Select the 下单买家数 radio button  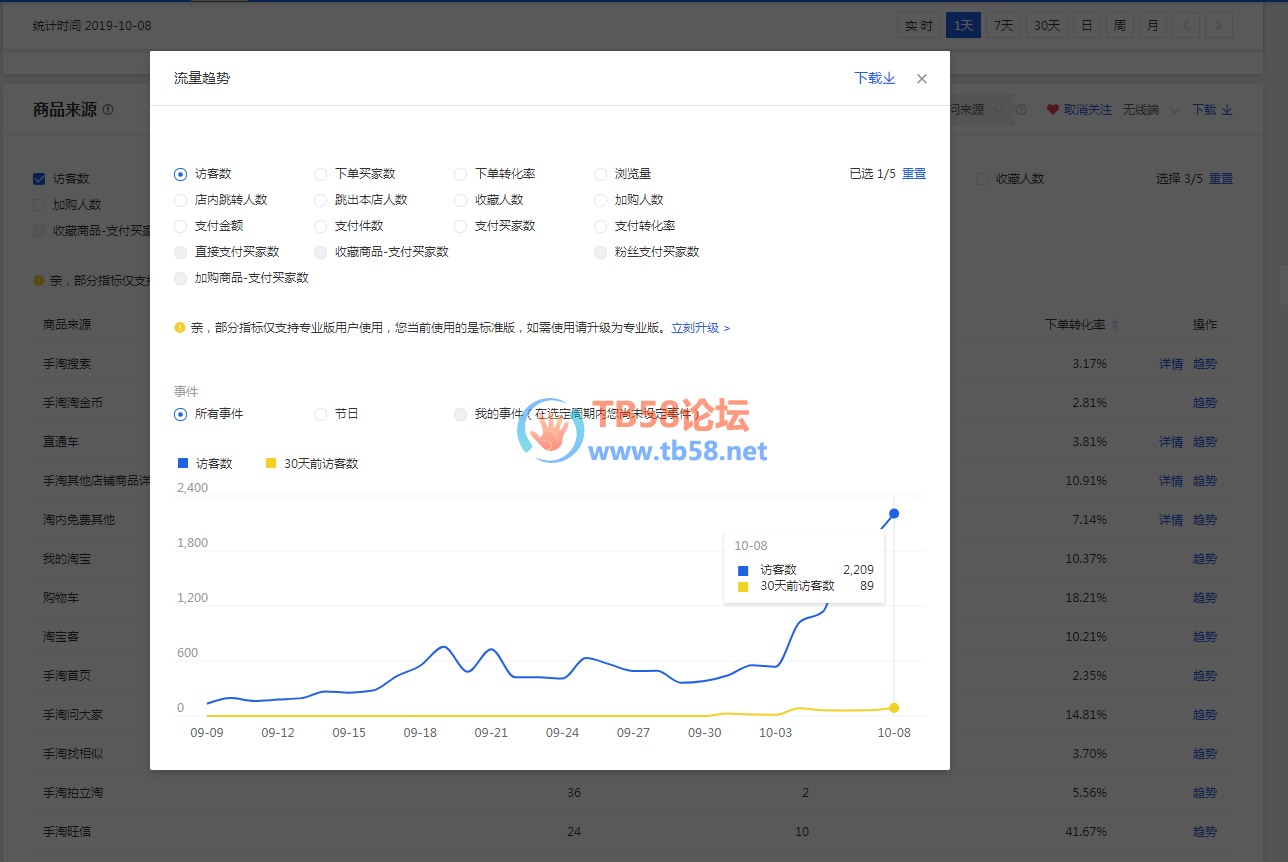click(x=320, y=174)
